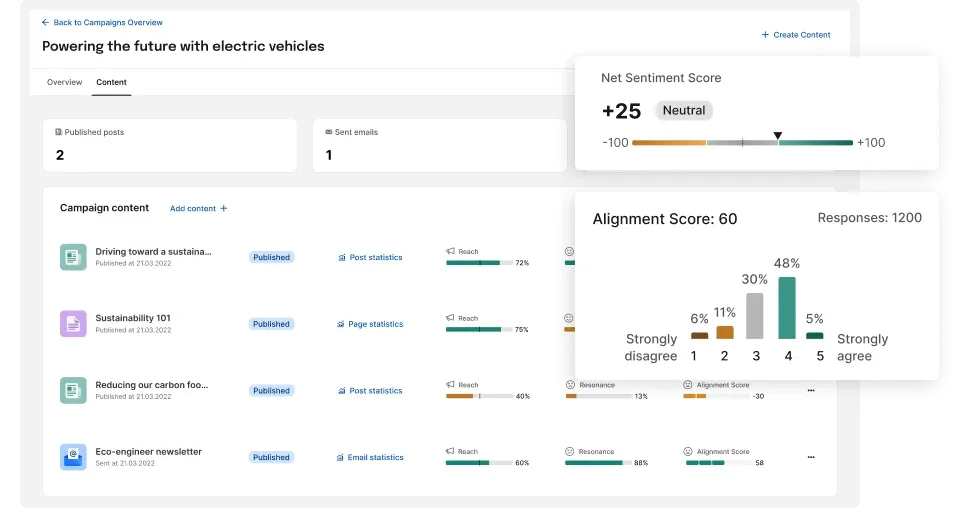
Task: Open the Published posts card
Action: click(x=170, y=145)
